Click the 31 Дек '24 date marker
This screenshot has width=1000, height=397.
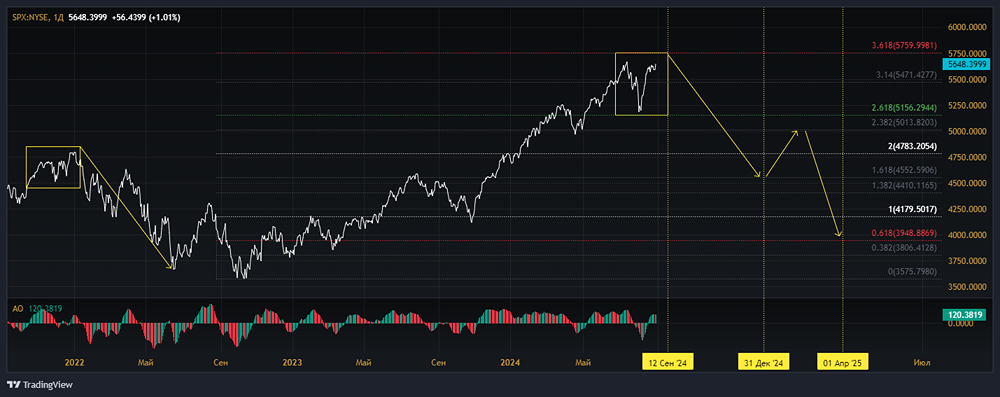click(764, 363)
